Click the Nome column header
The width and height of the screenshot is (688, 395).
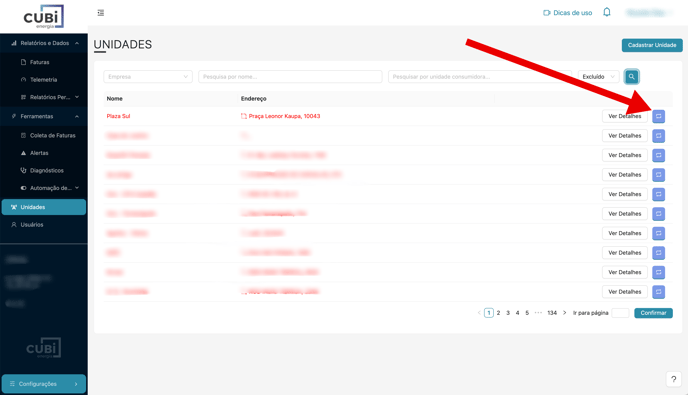pos(115,99)
